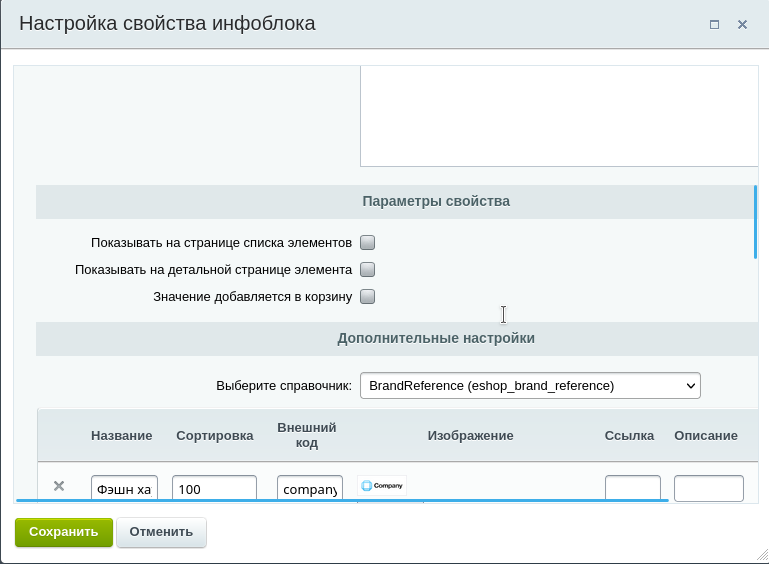Click the Внешний код column header

[x=307, y=435]
